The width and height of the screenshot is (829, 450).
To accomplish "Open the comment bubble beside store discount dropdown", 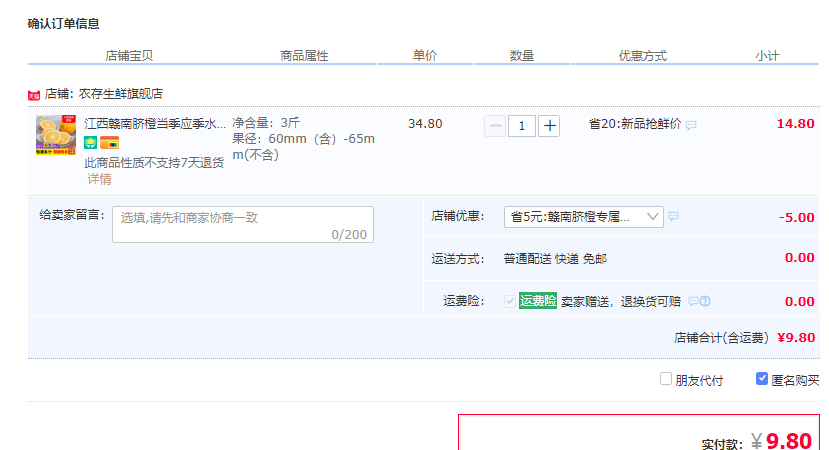I will click(674, 216).
